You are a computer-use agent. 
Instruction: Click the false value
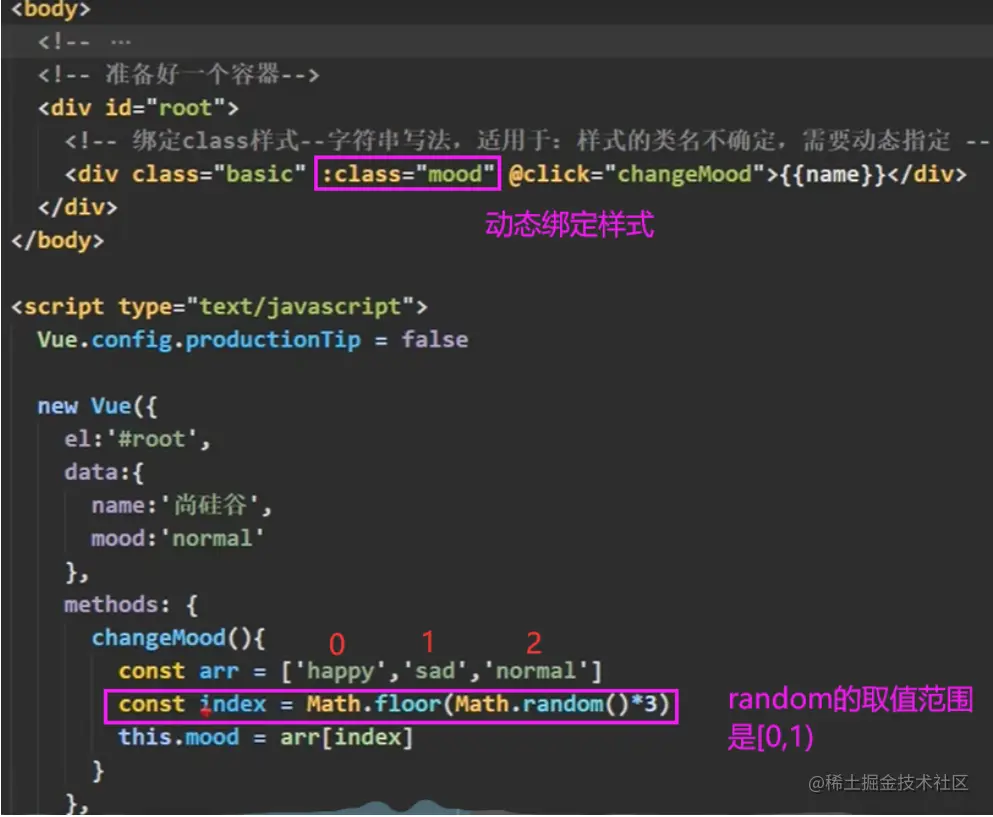(x=435, y=339)
